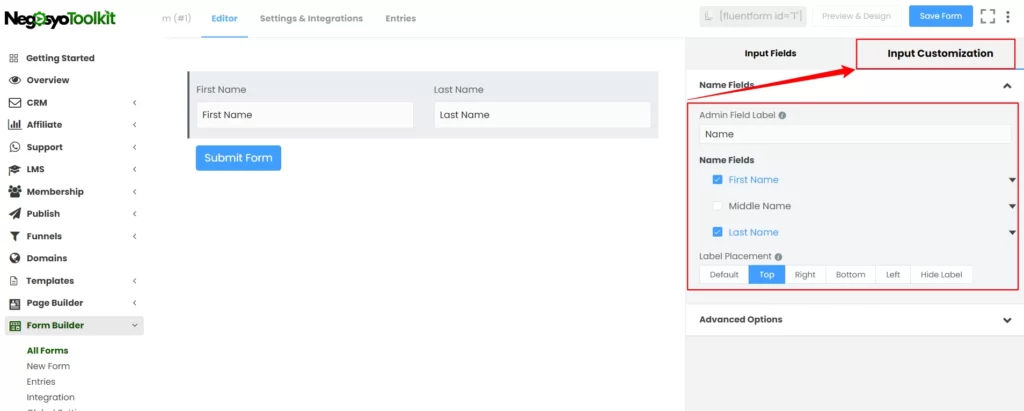
Task: Set label placement to Top
Action: tap(767, 274)
